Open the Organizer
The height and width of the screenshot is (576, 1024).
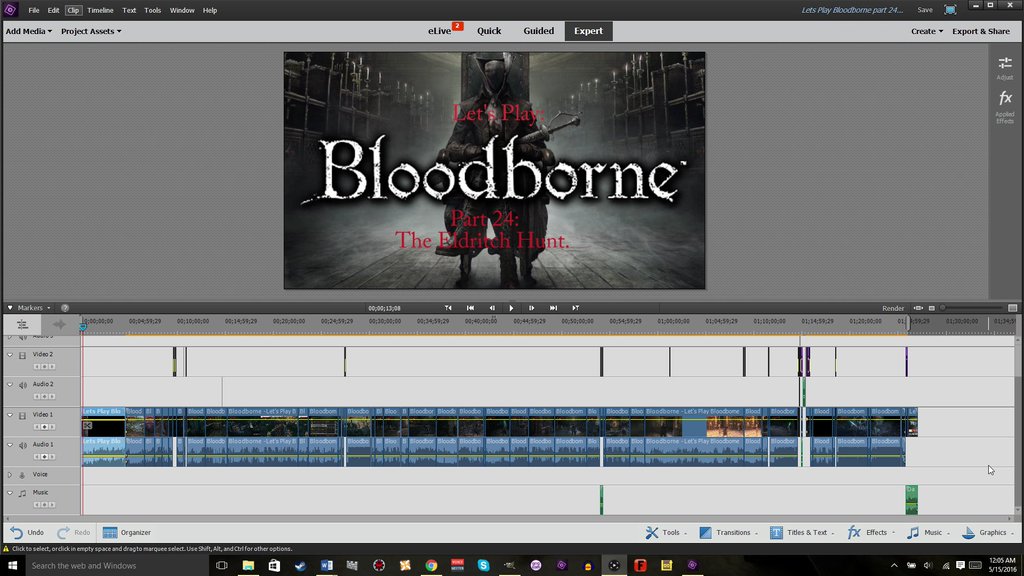coord(127,532)
